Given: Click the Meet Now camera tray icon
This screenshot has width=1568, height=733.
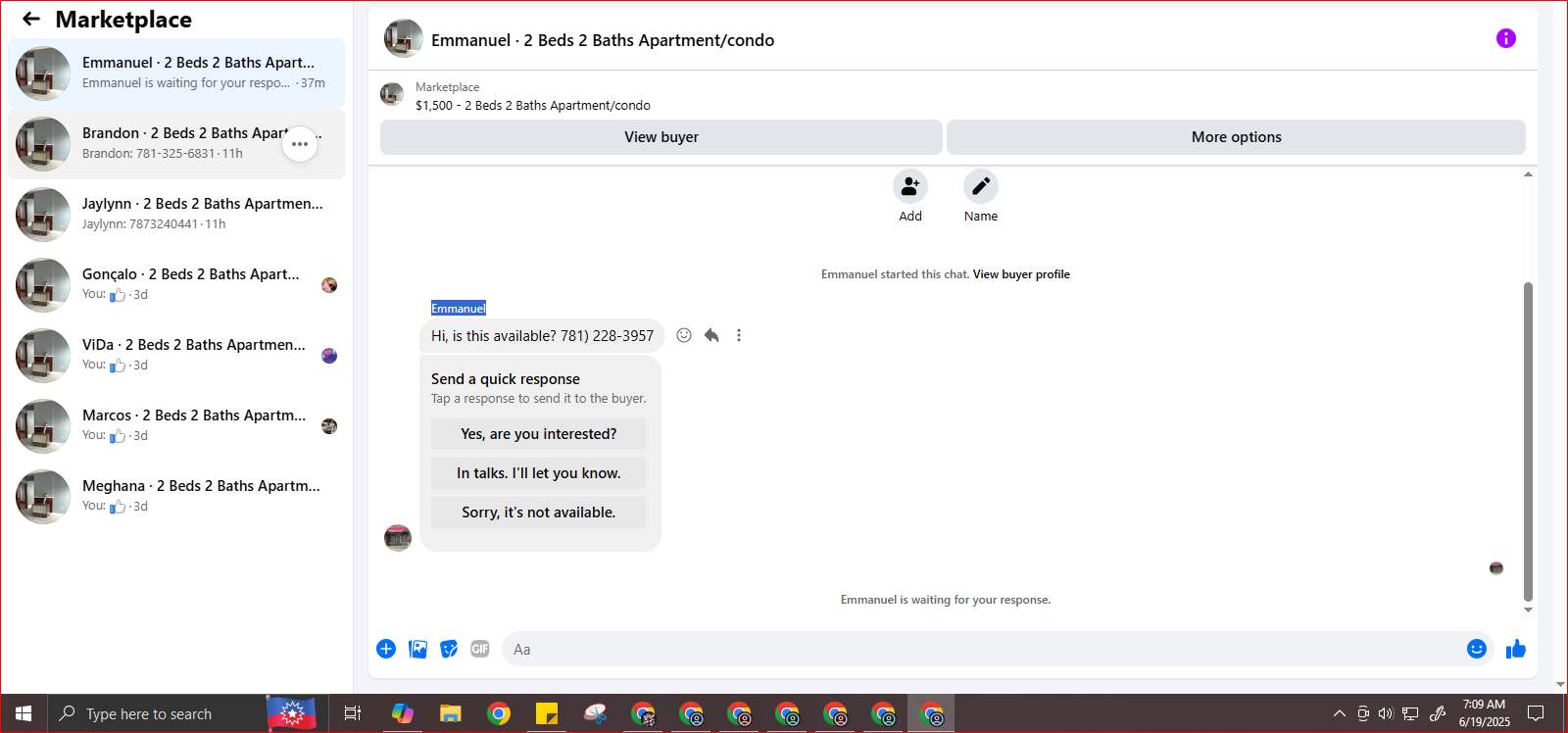Looking at the screenshot, I should pyautogui.click(x=1363, y=713).
